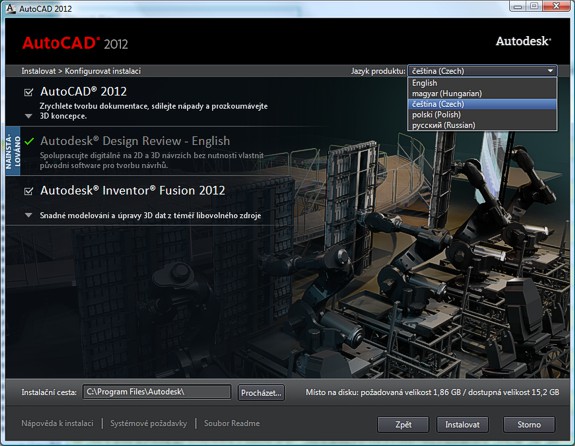Click the NAINSTALOVÁNO side label
Viewport: 575px width, 446px height.
coord(13,151)
